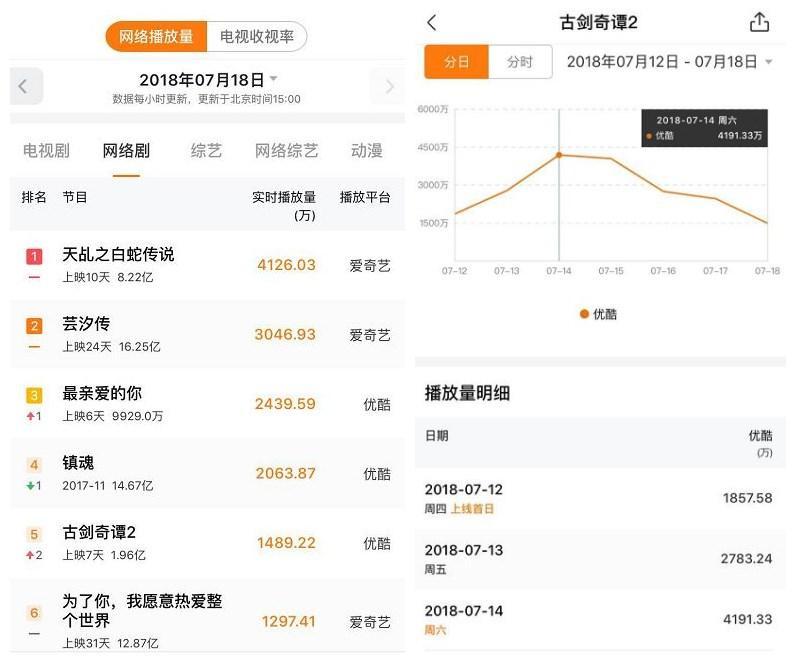The width and height of the screenshot is (796, 664).
Task: Select the 网络播放量 toggle
Action: [x=156, y=37]
